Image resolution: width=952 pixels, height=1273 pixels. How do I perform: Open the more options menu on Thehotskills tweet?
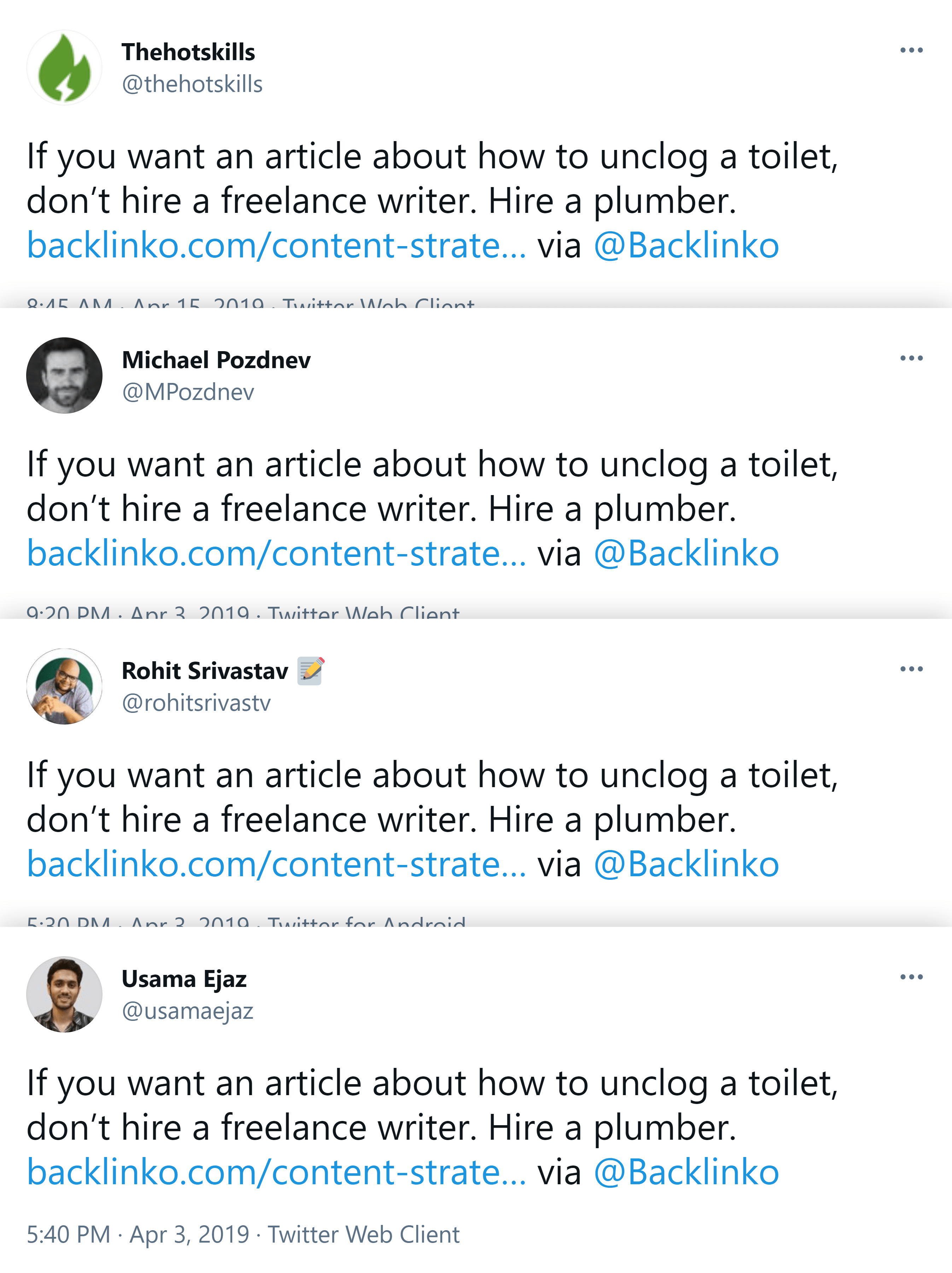[x=912, y=51]
